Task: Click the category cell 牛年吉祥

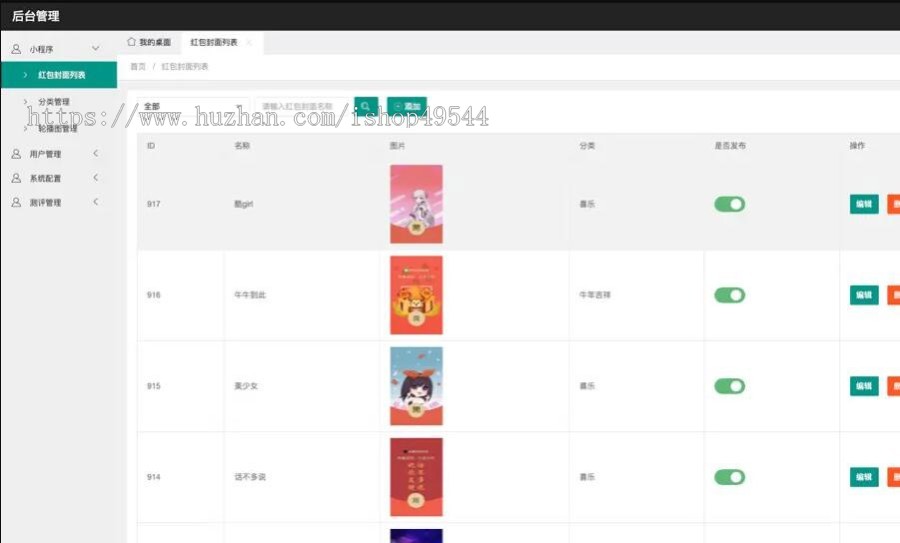Action: [x=595, y=295]
